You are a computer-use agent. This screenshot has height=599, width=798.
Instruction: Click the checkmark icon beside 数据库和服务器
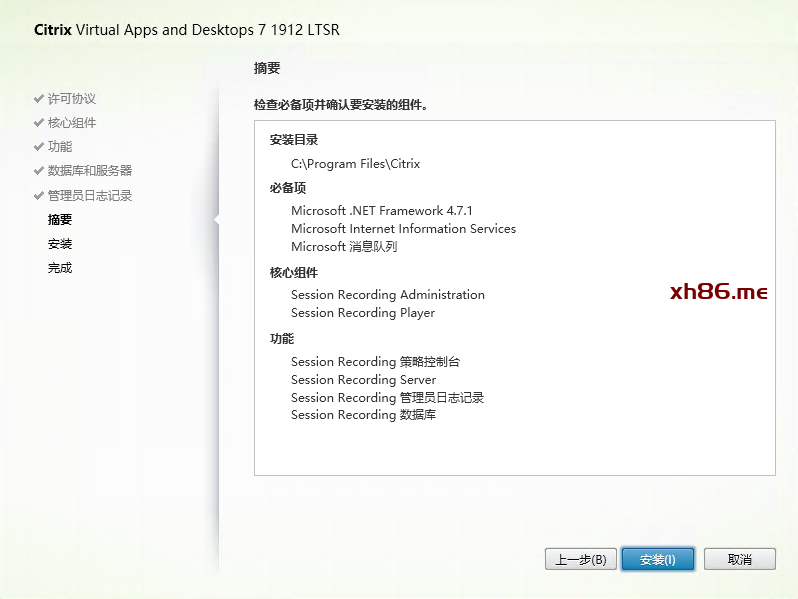pyautogui.click(x=39, y=171)
